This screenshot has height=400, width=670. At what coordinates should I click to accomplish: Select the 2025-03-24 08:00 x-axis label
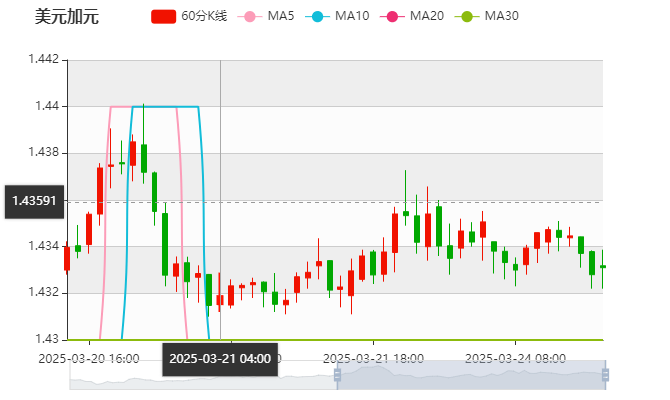[516, 357]
